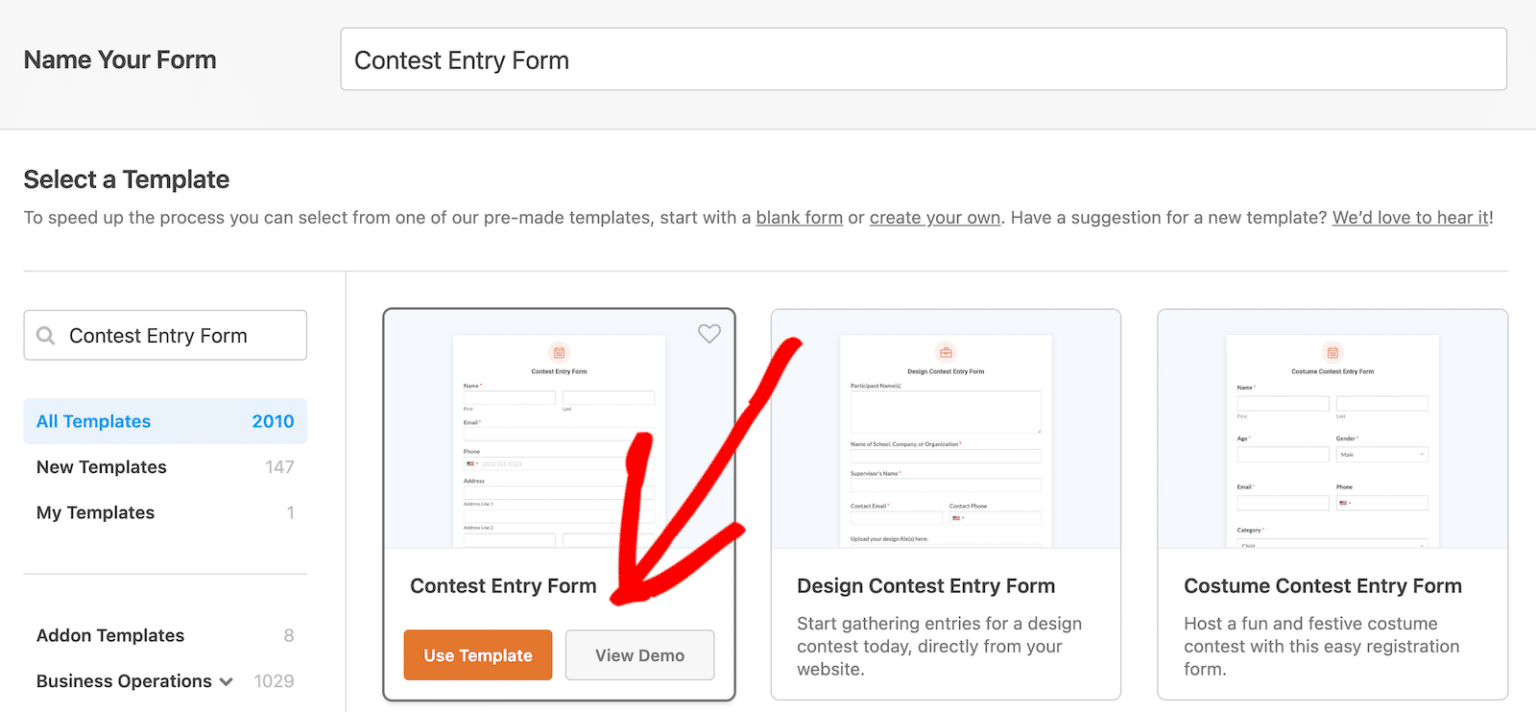Image resolution: width=1536 pixels, height=712 pixels.
Task: Click the We'd love to hear it link
Action: (x=1410, y=217)
